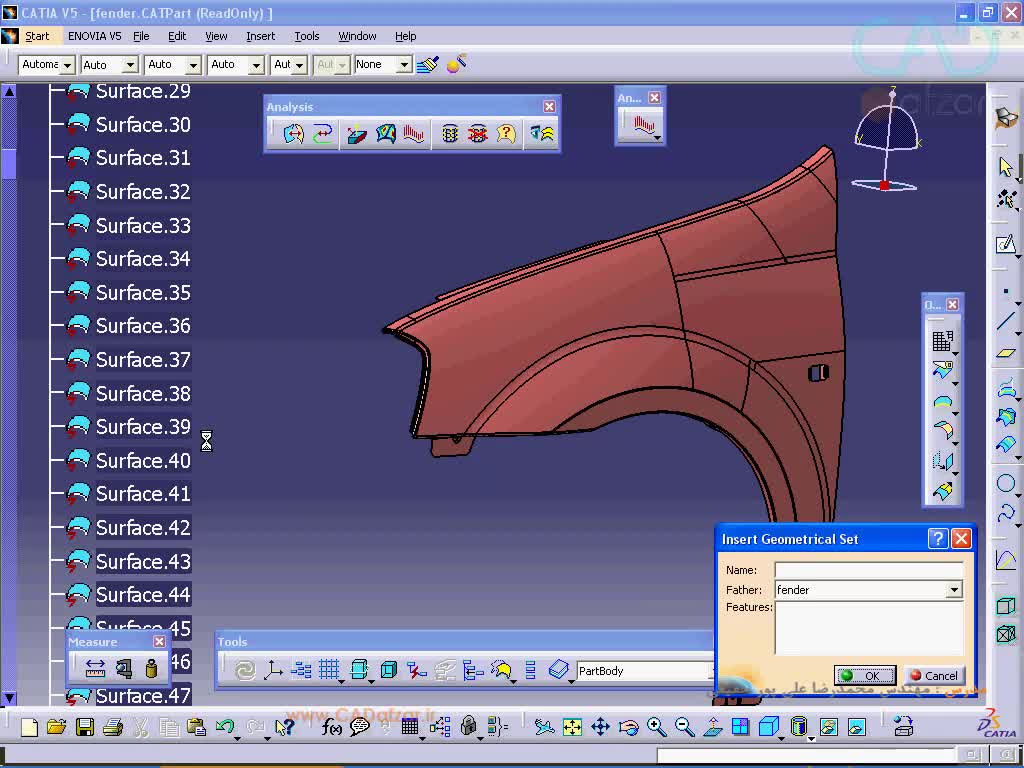Click the Painter brush icon
Image resolution: width=1024 pixels, height=768 pixels.
coord(428,64)
